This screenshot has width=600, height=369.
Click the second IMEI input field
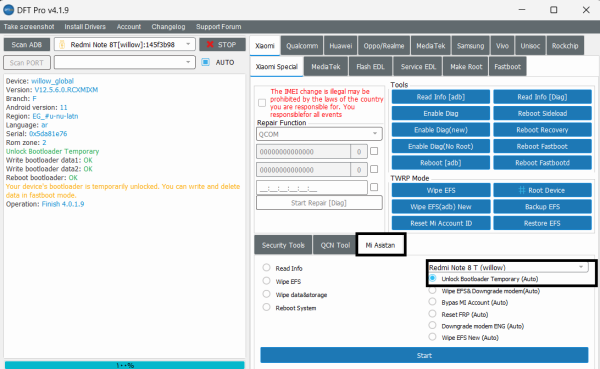click(303, 170)
